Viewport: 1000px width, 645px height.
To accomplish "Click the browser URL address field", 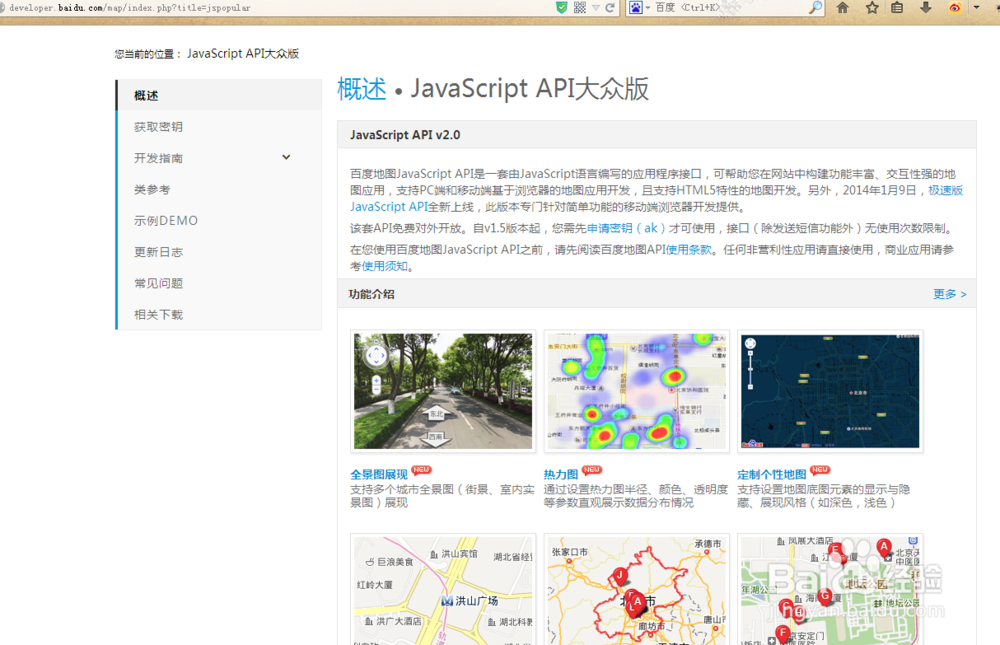I will (x=274, y=8).
